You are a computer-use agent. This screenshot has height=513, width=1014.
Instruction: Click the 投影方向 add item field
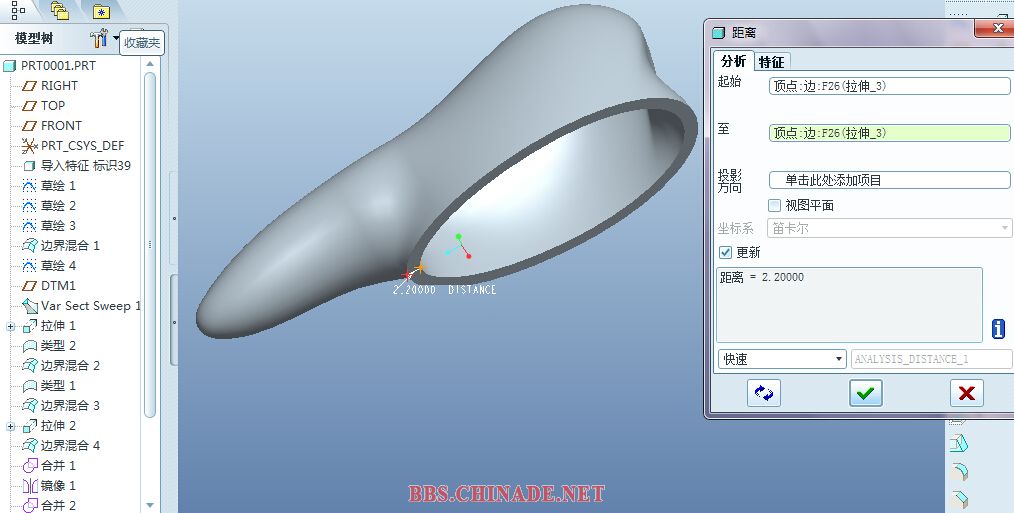coord(889,180)
